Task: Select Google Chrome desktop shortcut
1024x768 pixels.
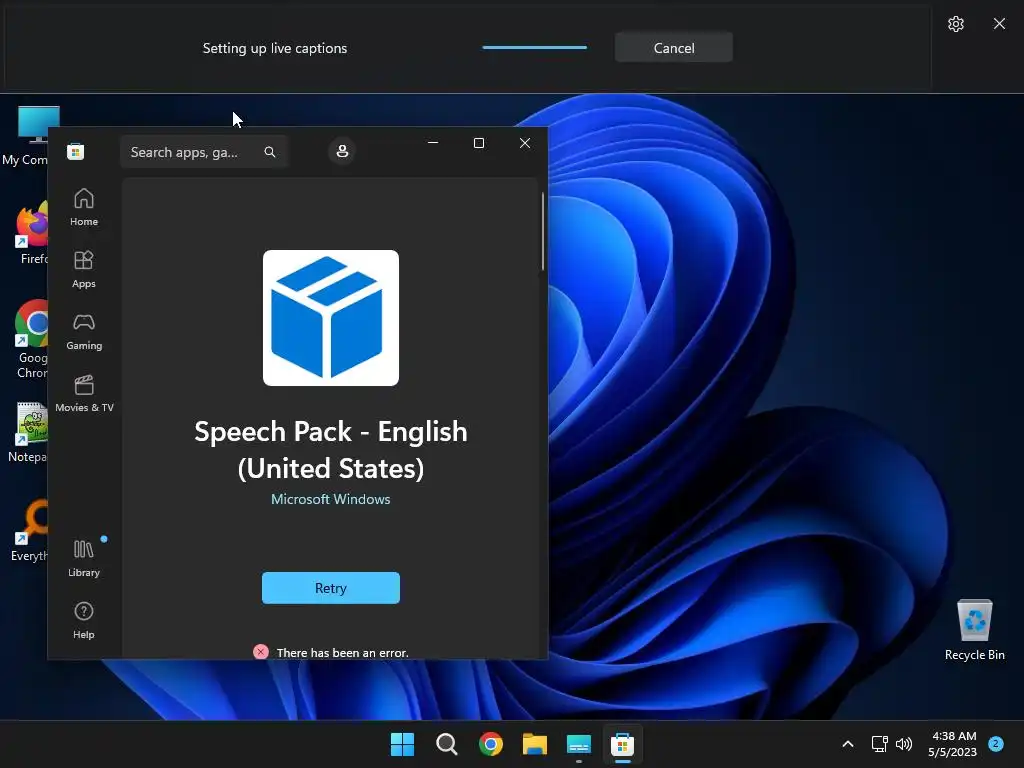Action: 30,340
